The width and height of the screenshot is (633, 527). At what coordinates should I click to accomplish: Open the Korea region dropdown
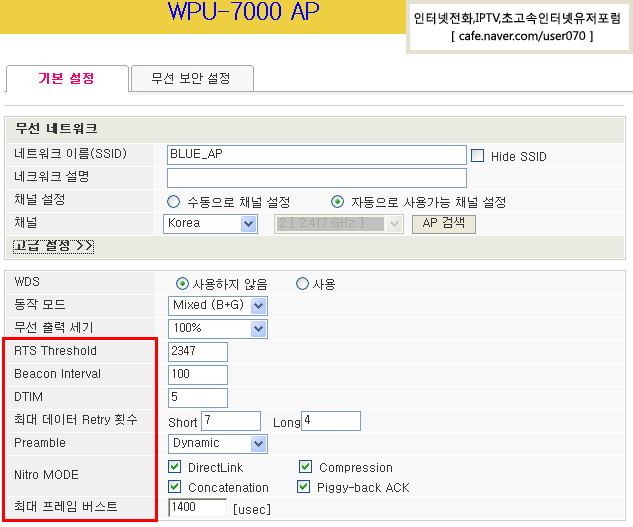pos(212,224)
